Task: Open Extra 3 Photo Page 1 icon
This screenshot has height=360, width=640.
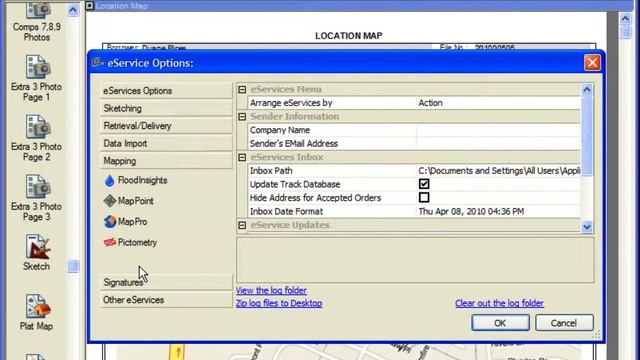Action: click(x=38, y=67)
